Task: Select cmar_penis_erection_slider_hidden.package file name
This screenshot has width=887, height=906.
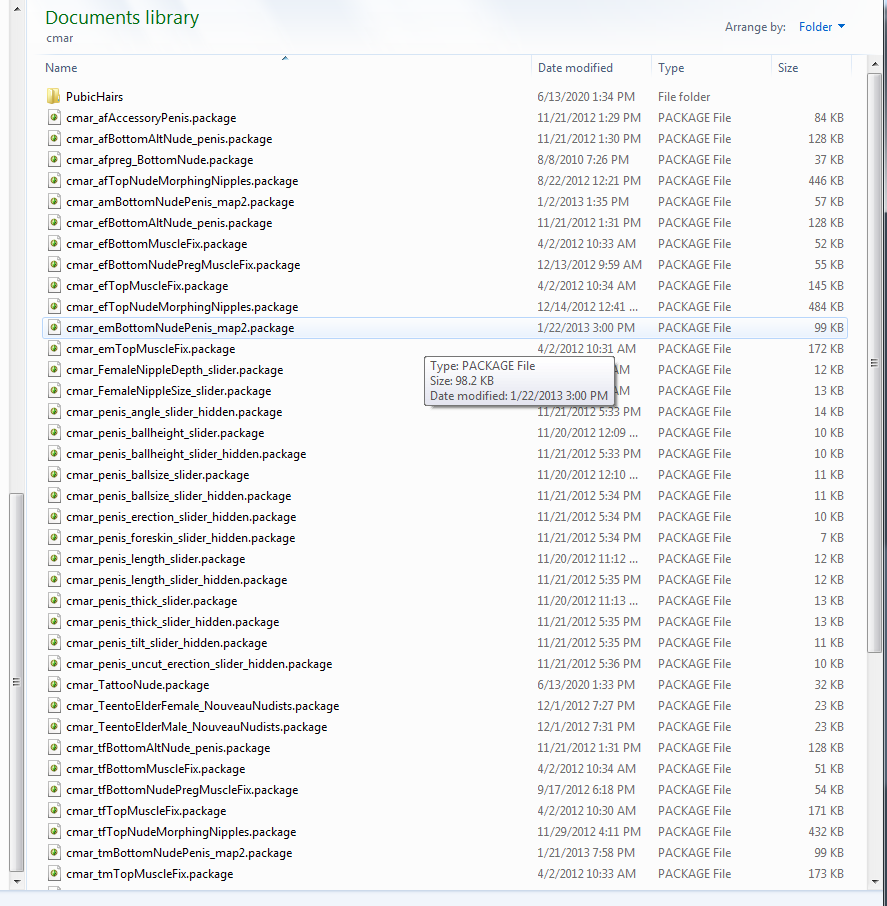Action: pyautogui.click(x=181, y=517)
